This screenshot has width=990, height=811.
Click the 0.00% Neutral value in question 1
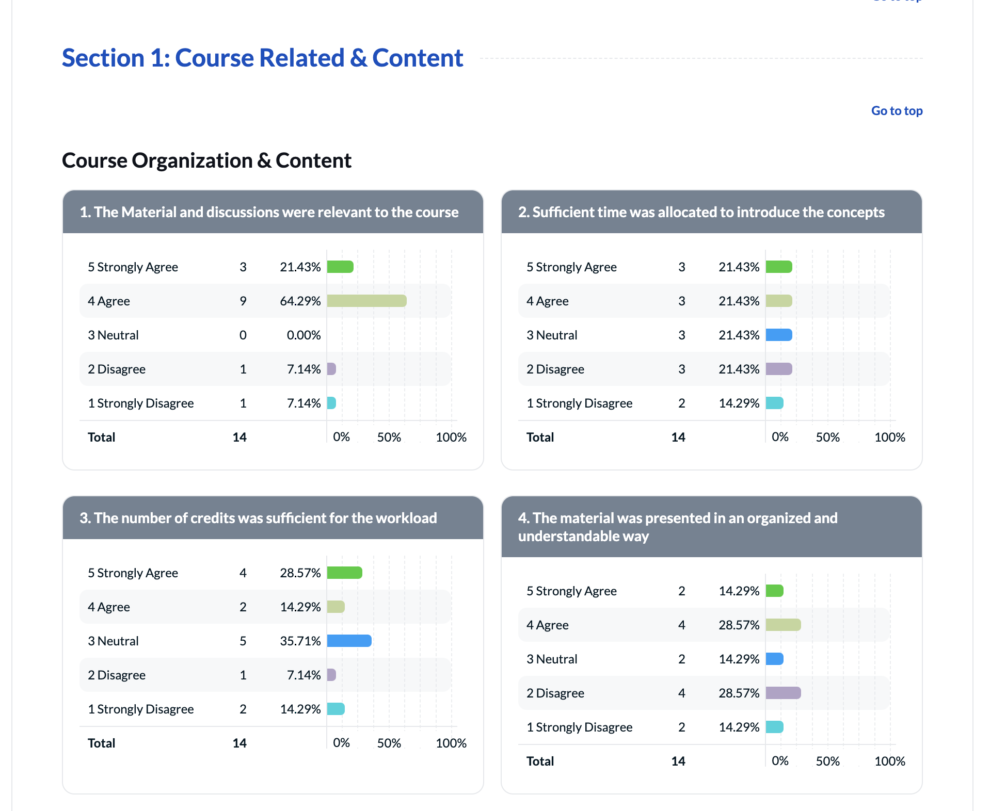[304, 335]
